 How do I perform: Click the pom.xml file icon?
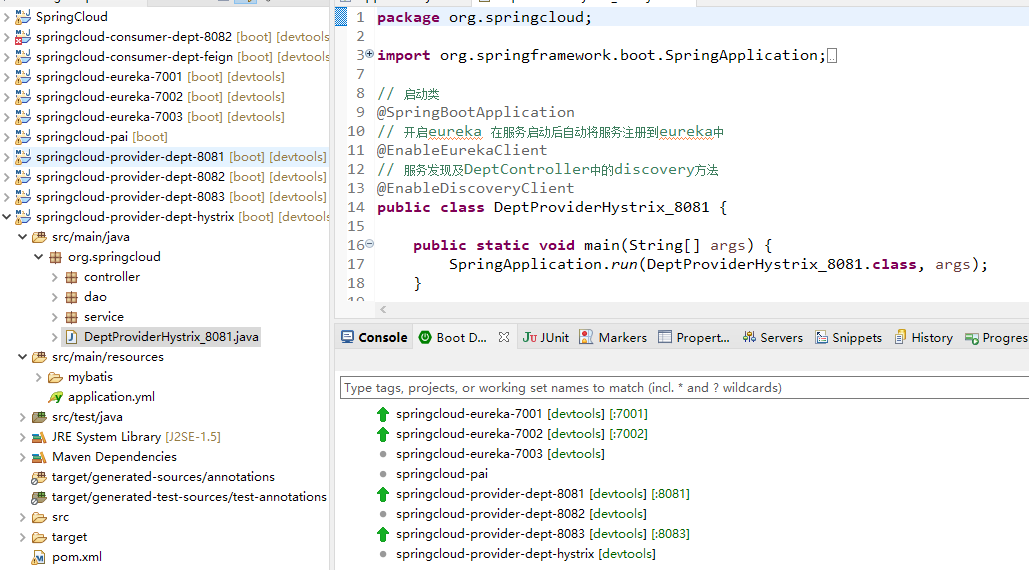(39, 557)
